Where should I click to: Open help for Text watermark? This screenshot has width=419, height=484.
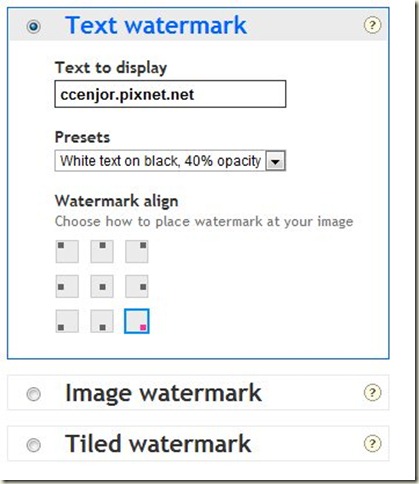(372, 25)
